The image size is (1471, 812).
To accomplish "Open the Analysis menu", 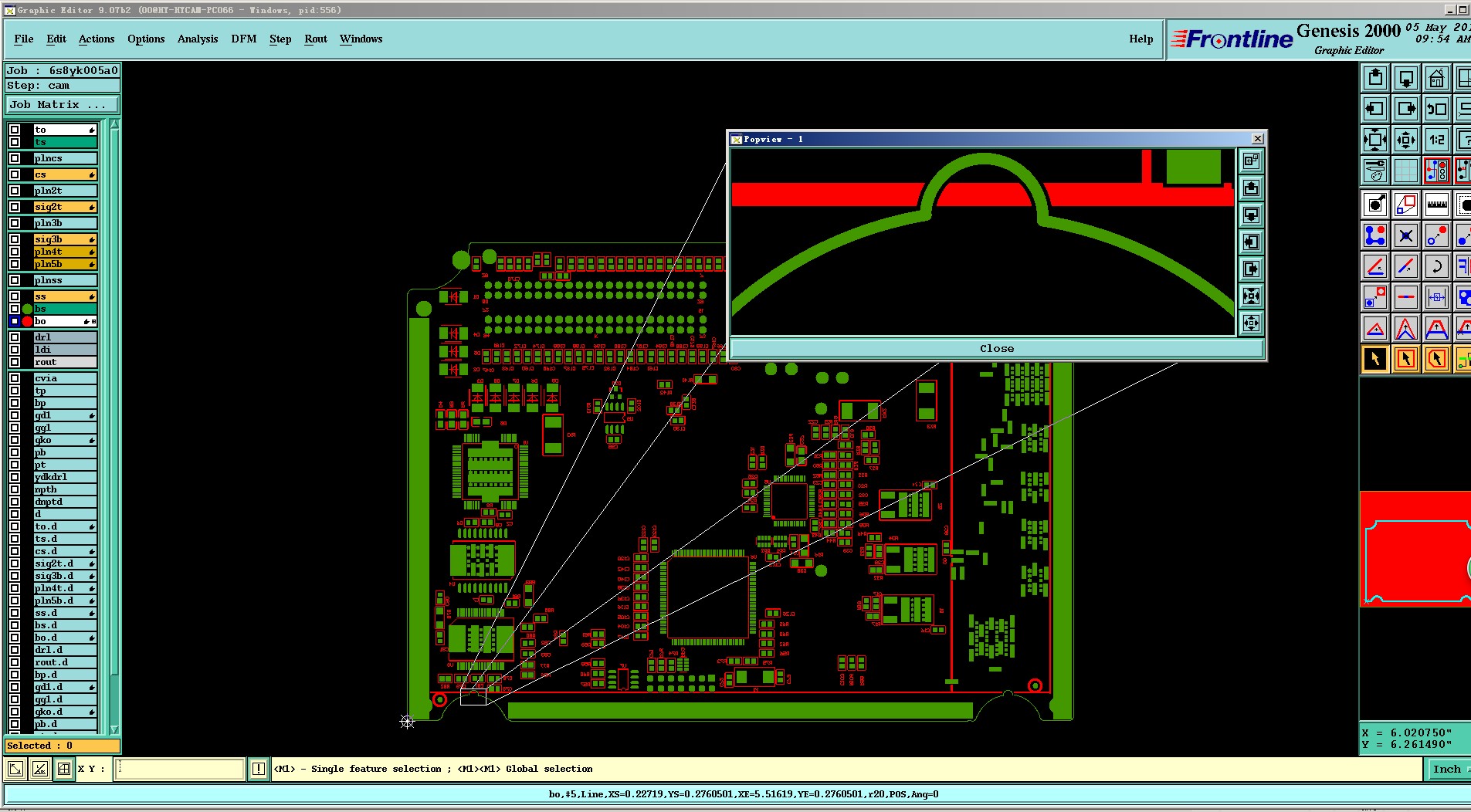I will tap(198, 39).
